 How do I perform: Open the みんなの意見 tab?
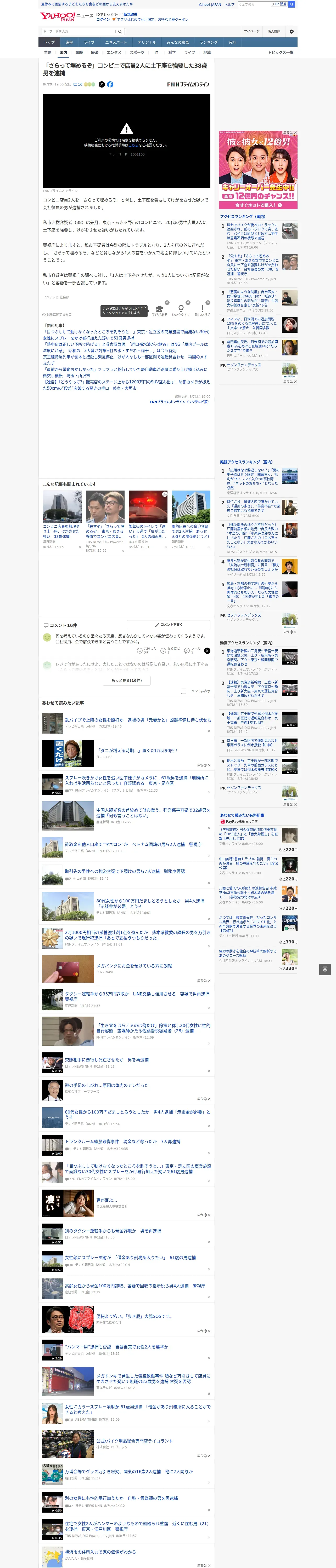pyautogui.click(x=178, y=43)
